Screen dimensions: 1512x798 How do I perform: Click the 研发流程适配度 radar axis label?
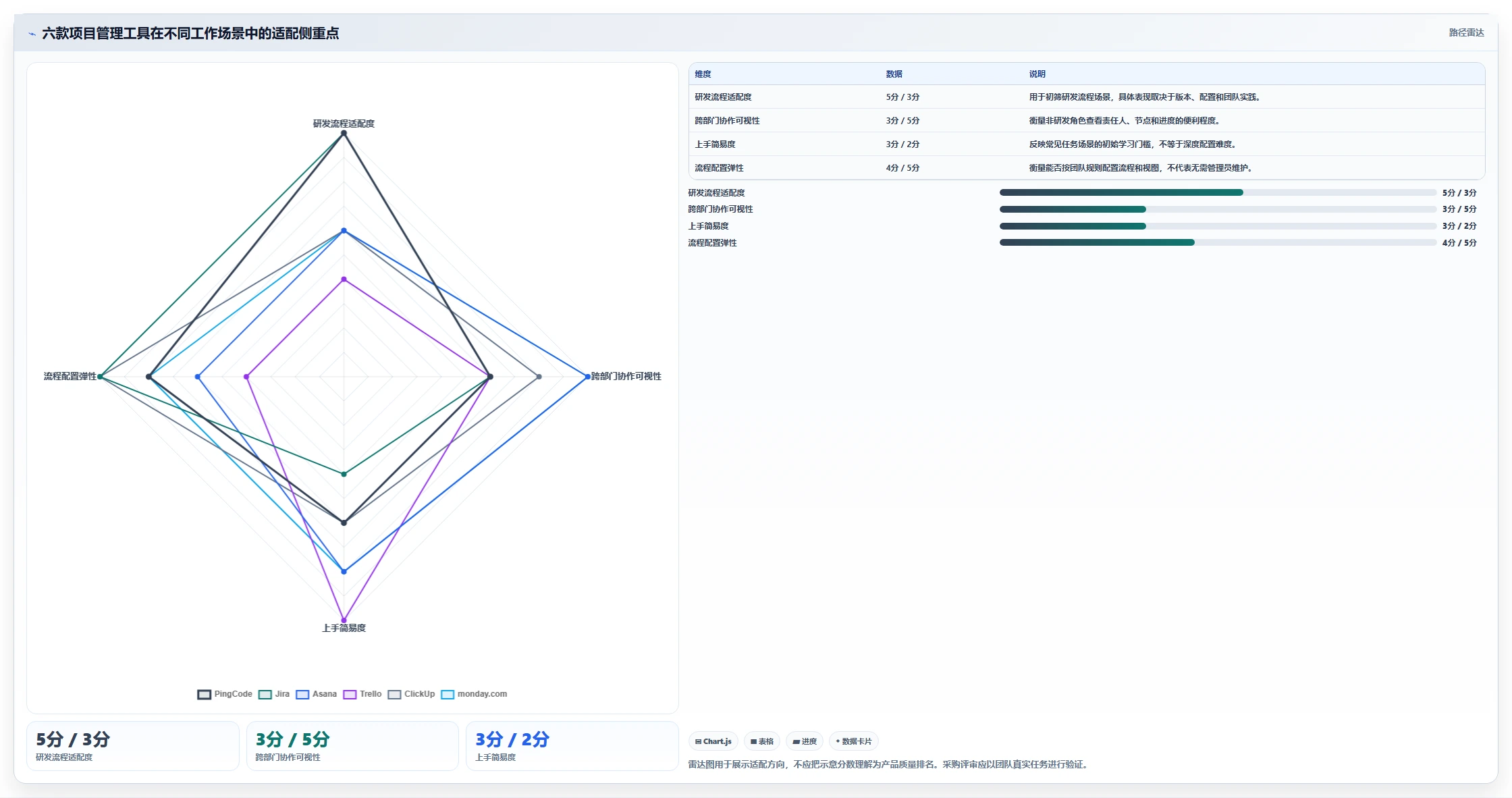344,124
